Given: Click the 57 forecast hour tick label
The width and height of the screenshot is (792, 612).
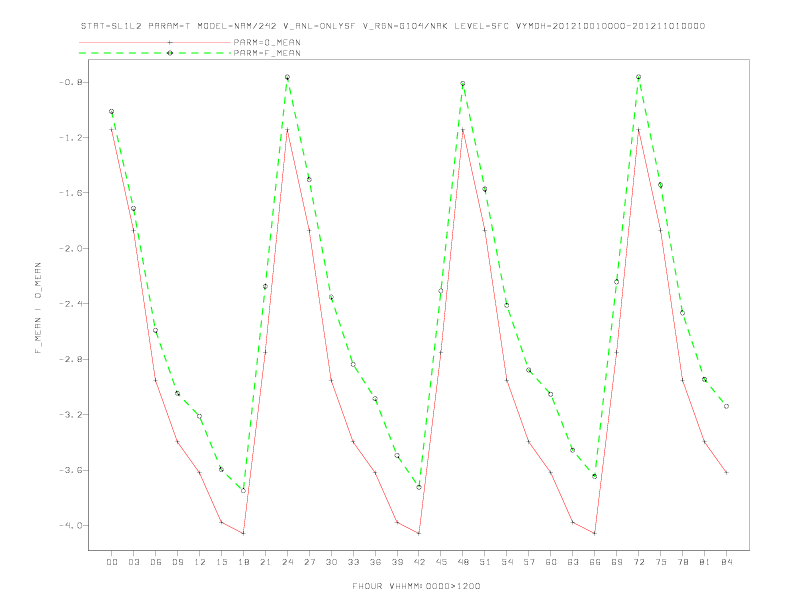Looking at the screenshot, I should point(529,562).
